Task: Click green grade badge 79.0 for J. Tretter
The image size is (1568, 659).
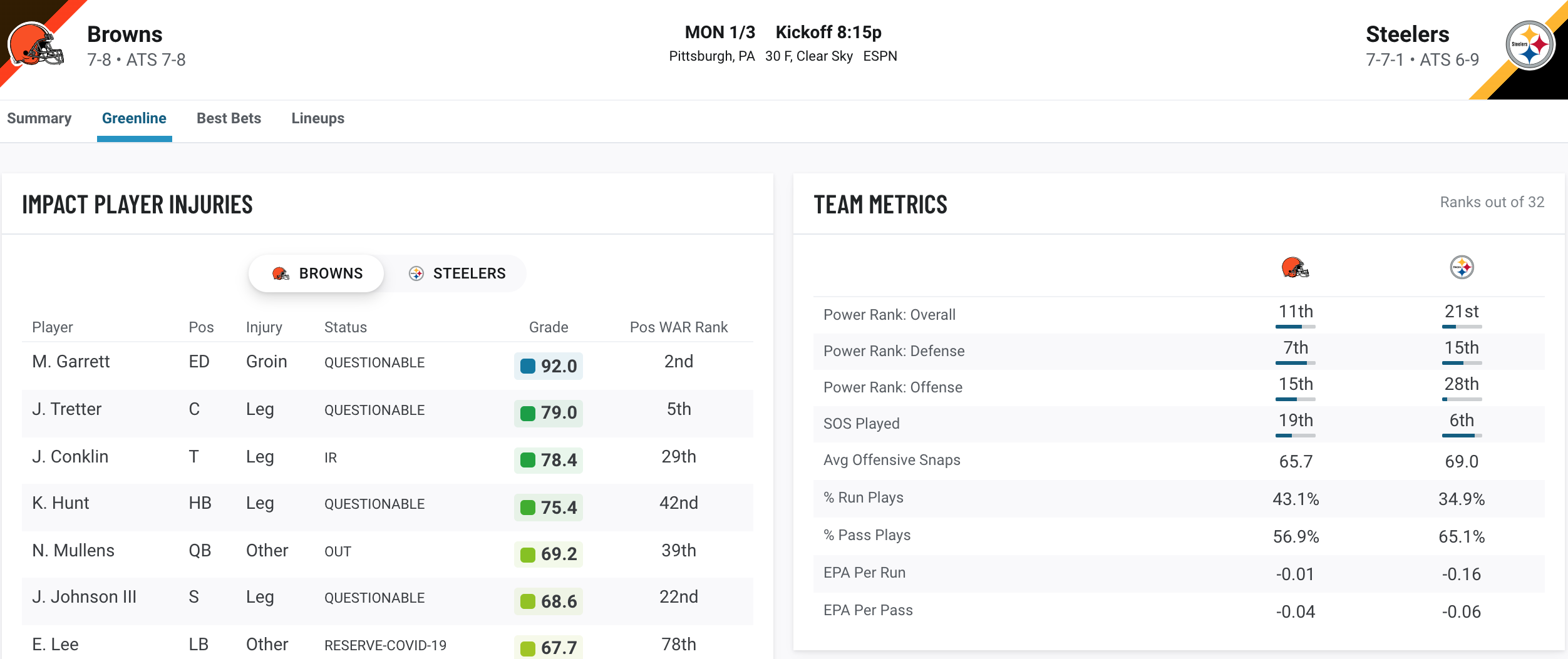Action: 549,413
